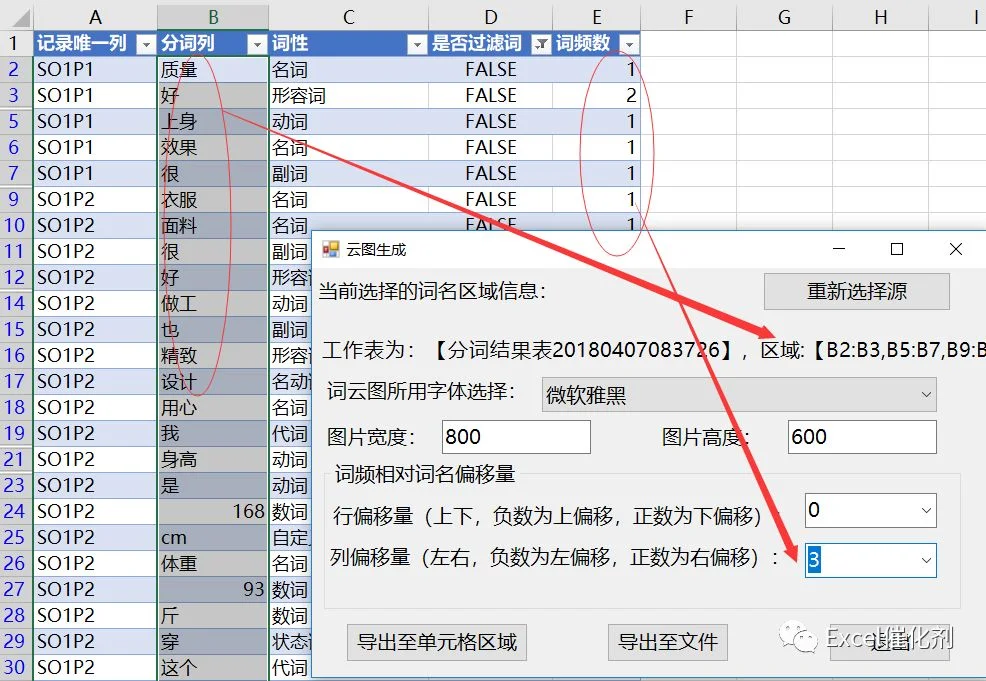Screen dimensions: 986x681
Task: Close the 云图生成 dialog
Action: click(956, 250)
